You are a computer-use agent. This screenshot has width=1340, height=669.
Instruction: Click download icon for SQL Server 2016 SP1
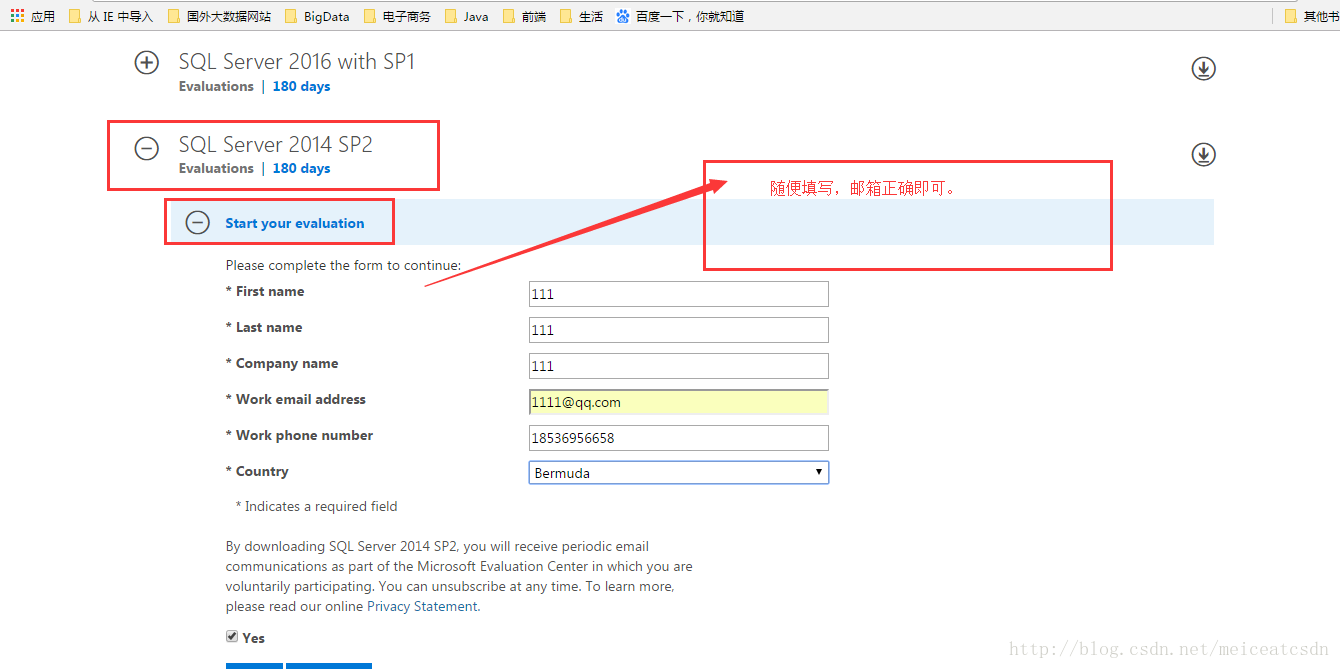point(1203,68)
